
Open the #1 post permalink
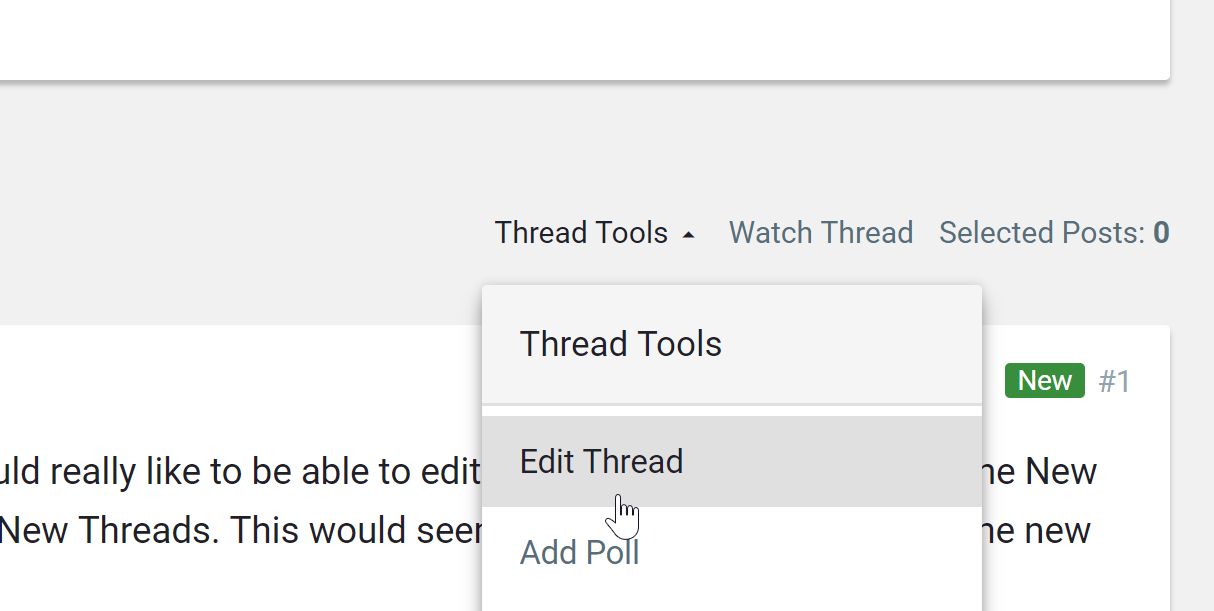pos(1114,381)
